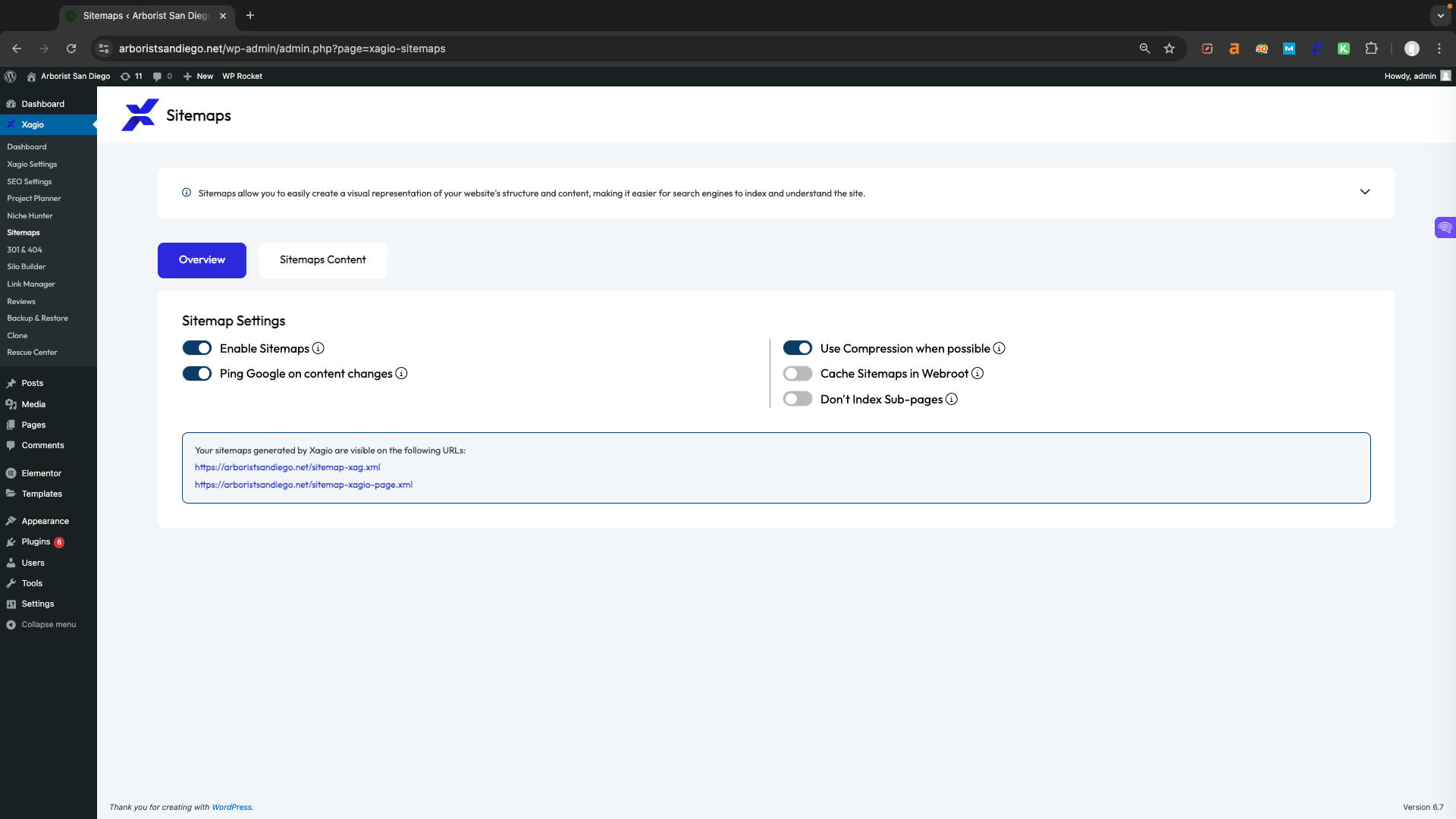Open Plugins menu with 6 updates badge
This screenshot has height=819, width=1456.
pyautogui.click(x=36, y=542)
